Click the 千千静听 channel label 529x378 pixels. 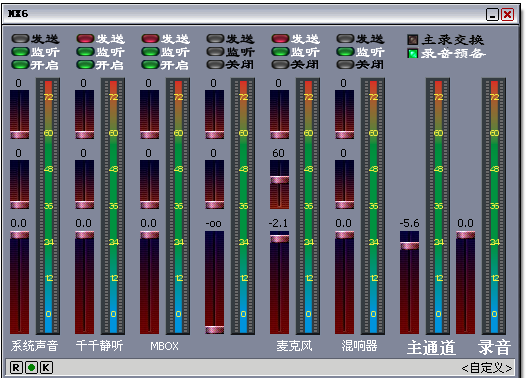(99, 346)
